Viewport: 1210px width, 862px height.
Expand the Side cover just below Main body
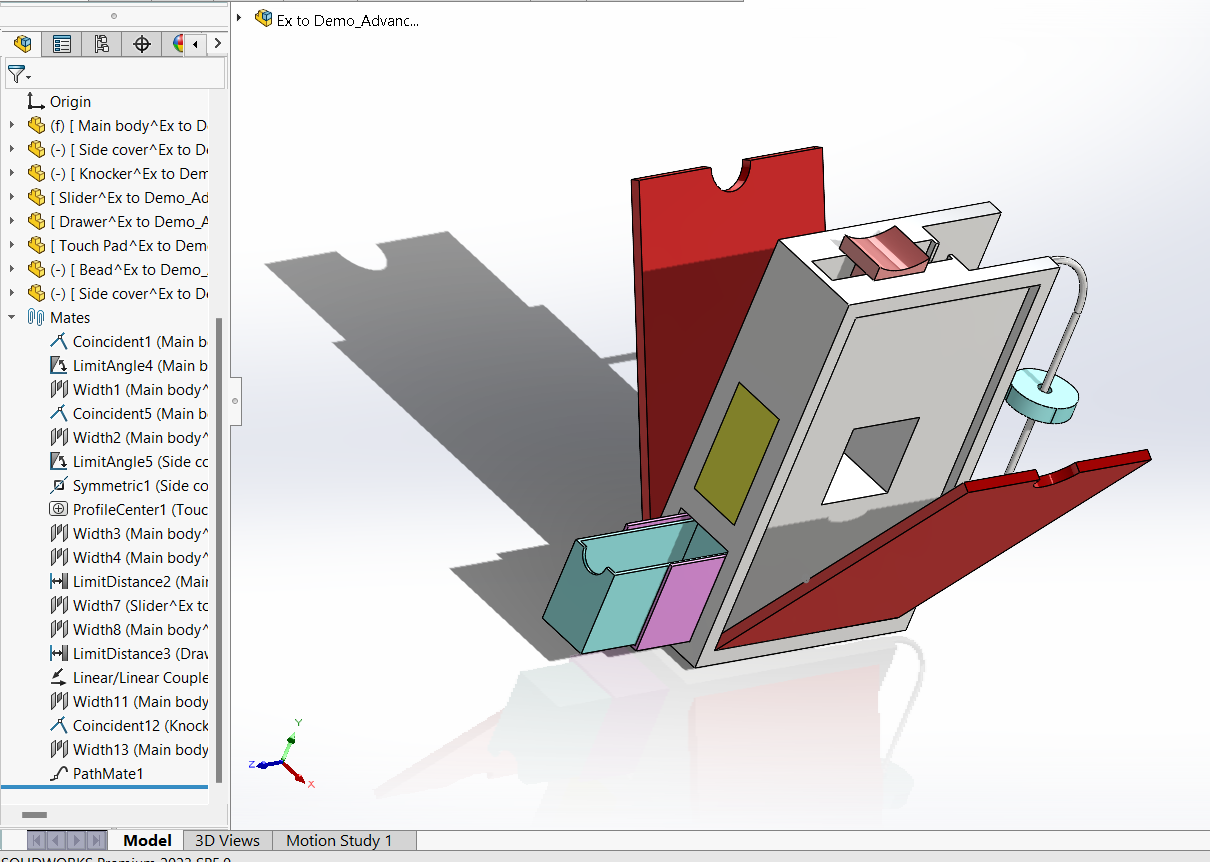(x=12, y=149)
